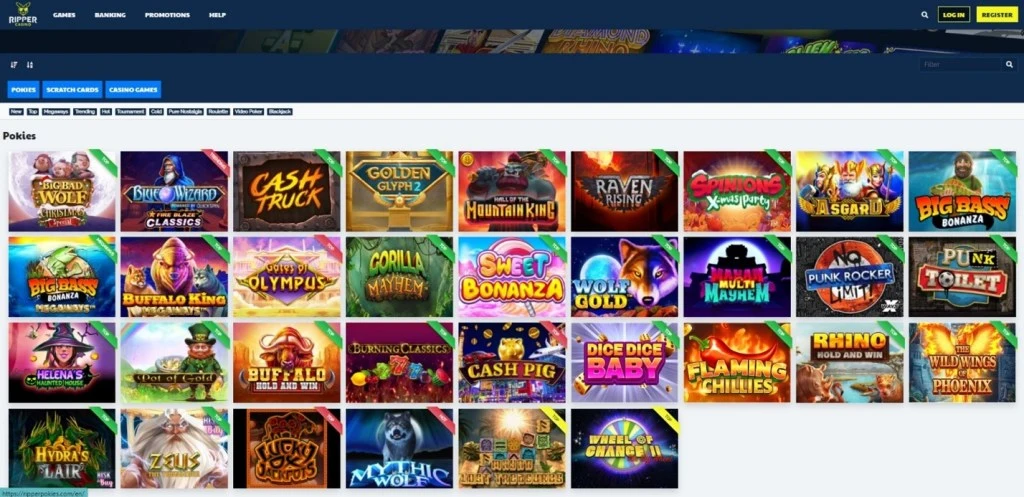Select the Scratch Cards category tab
The height and width of the screenshot is (497, 1024).
click(x=72, y=89)
